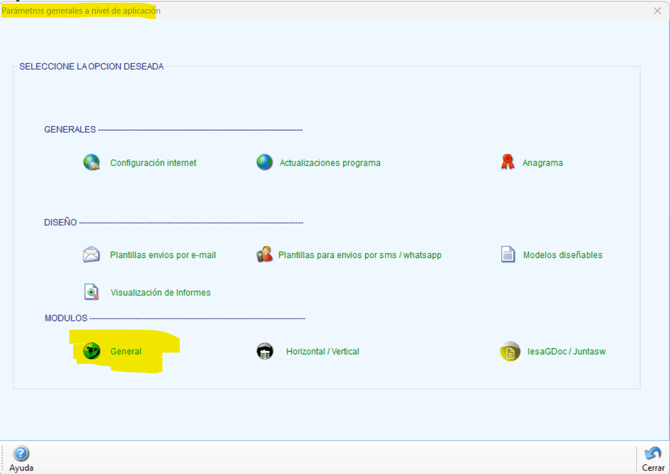
Task: Open the Actualizaciones programa label
Action: tap(330, 163)
